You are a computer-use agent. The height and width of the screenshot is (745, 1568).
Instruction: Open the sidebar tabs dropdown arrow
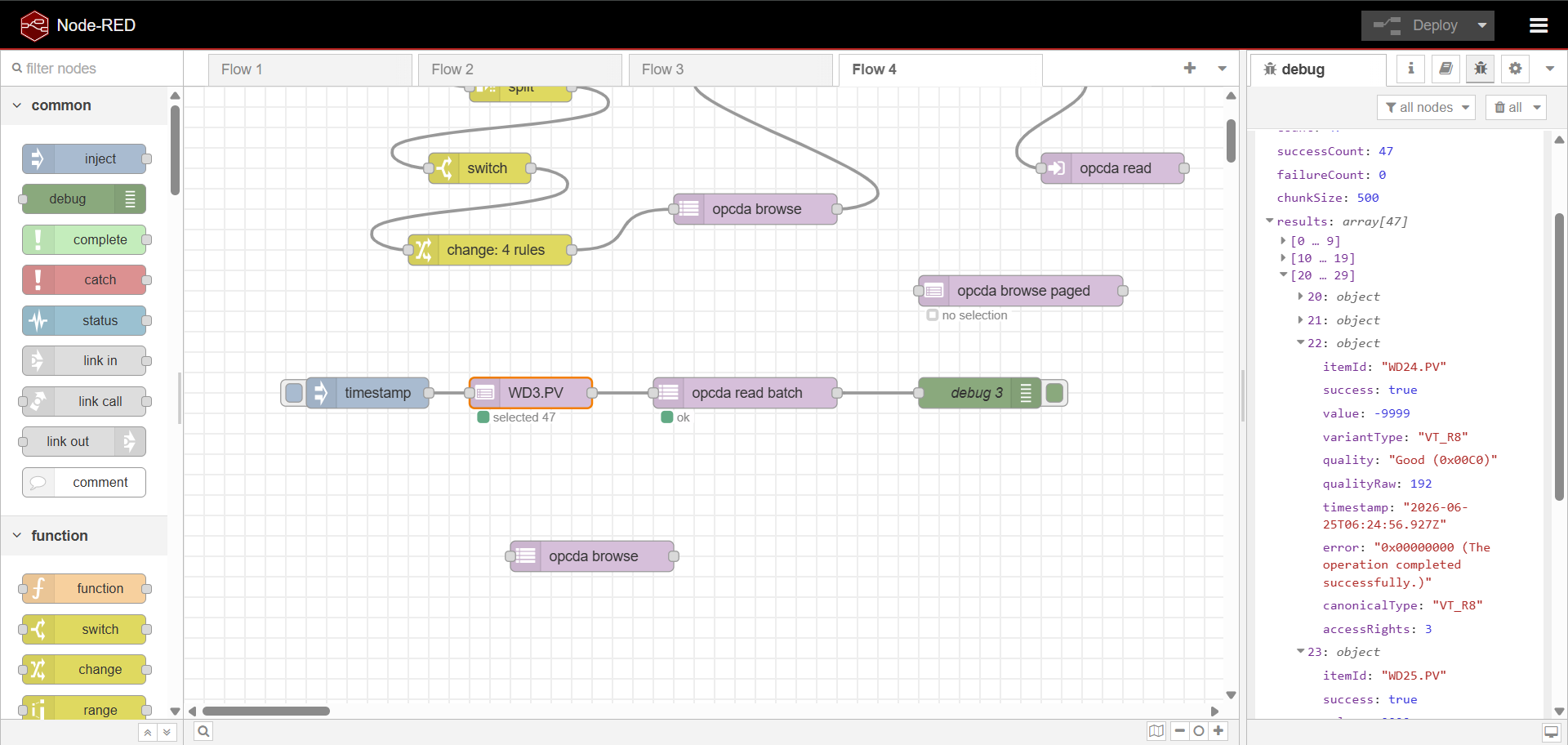[x=1549, y=69]
